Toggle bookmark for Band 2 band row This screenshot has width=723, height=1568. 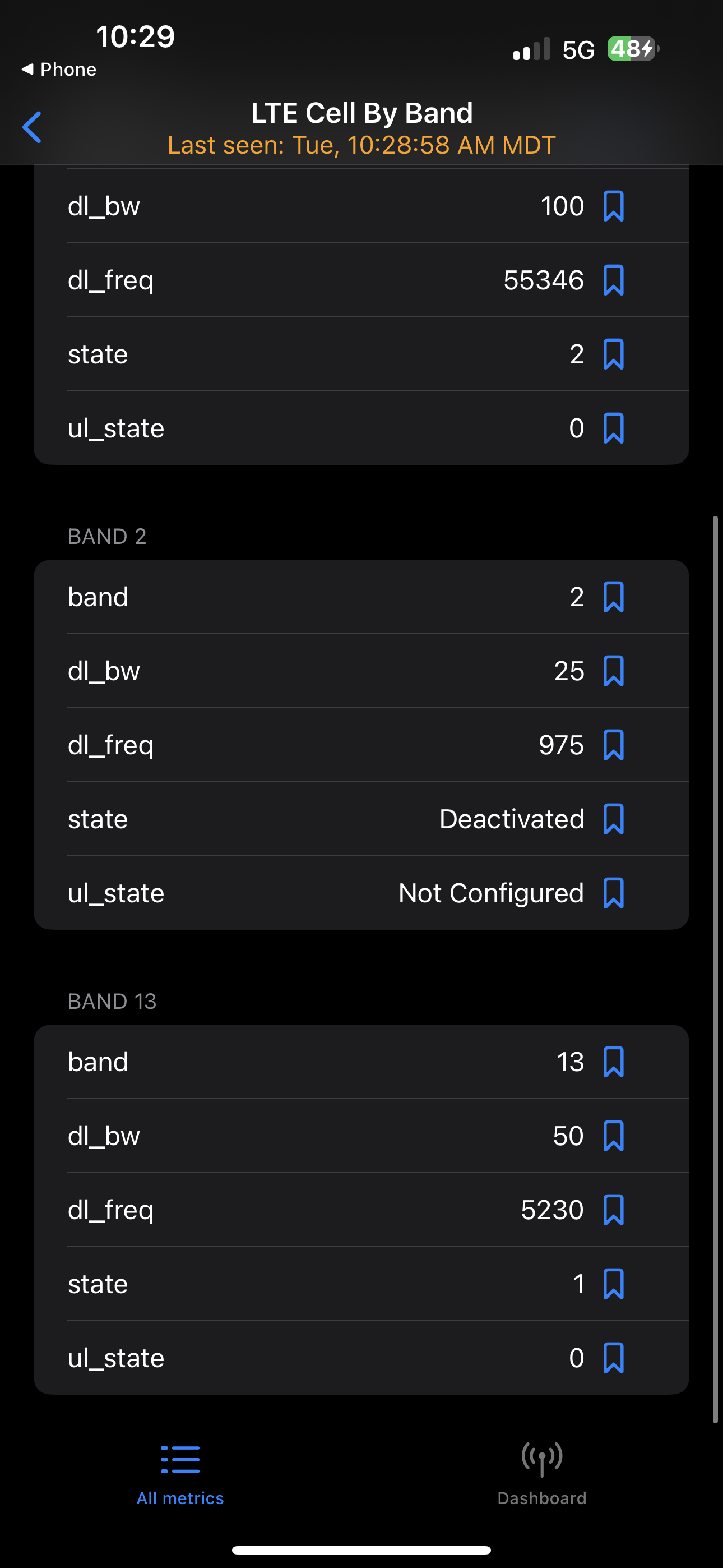coord(613,597)
